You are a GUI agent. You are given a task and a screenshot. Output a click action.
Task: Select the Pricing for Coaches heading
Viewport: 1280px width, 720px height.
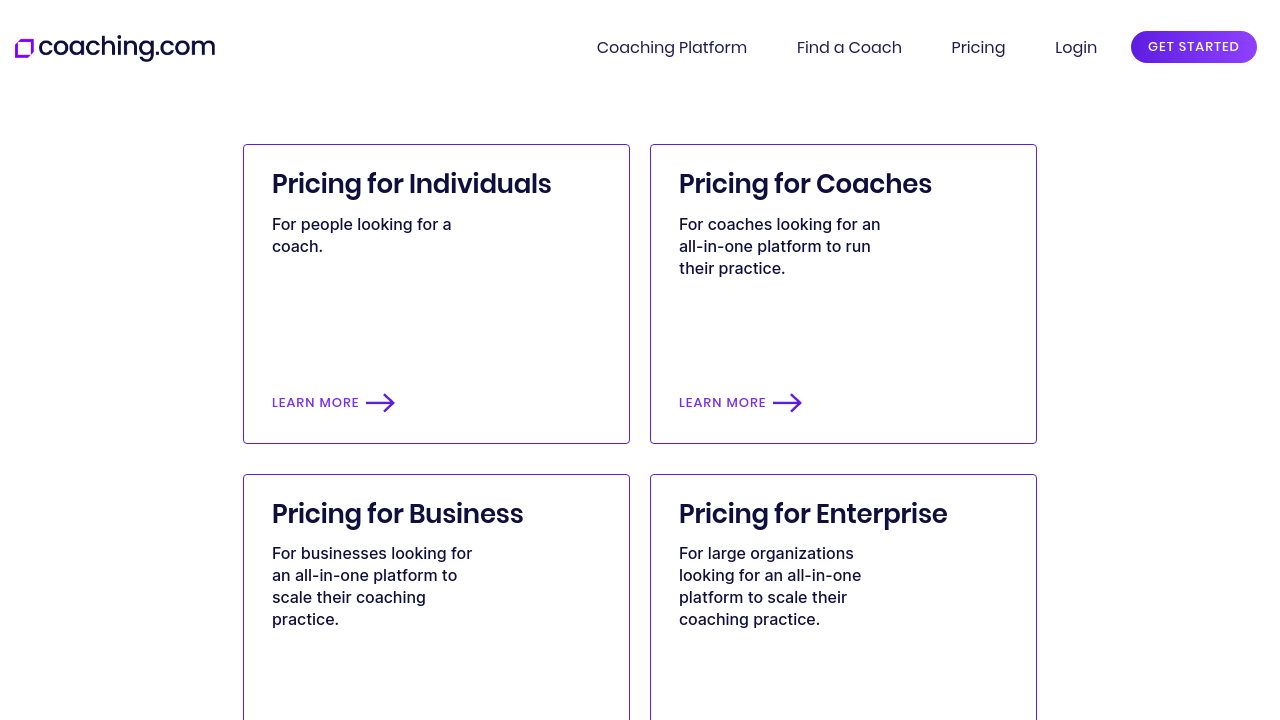coord(805,184)
